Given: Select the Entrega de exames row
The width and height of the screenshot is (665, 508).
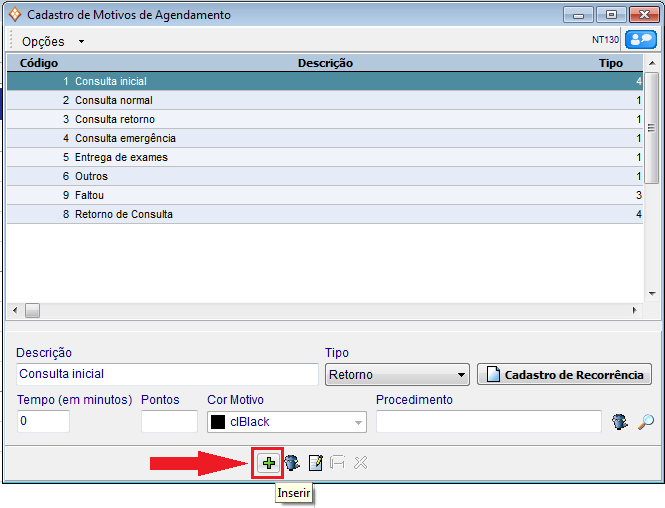Looking at the screenshot, I should (x=121, y=157).
